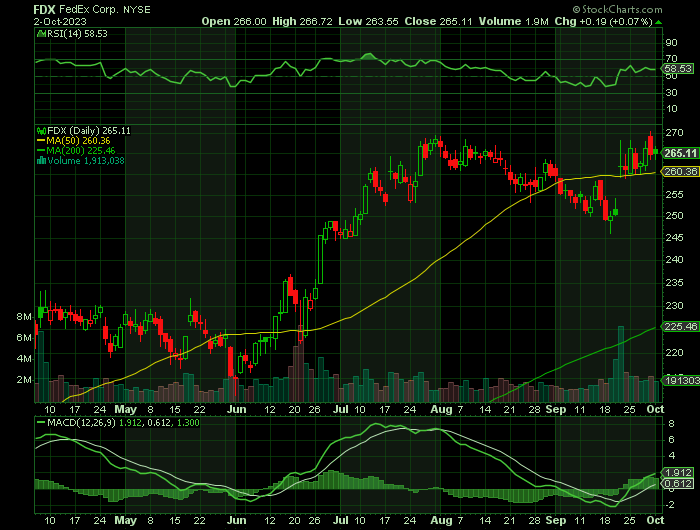Click the Chg +0.19 (+0.07%) value
This screenshot has width=700, height=530.
604,21
